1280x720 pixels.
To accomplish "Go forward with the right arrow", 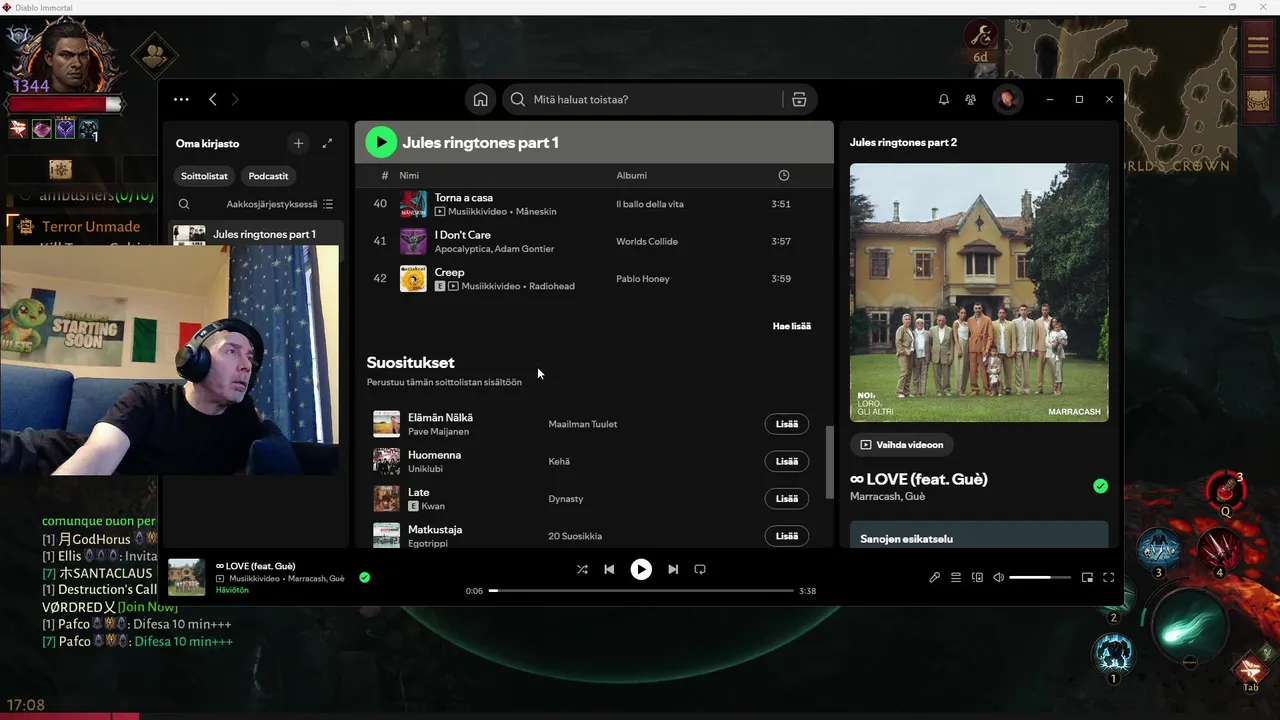I will (x=235, y=99).
